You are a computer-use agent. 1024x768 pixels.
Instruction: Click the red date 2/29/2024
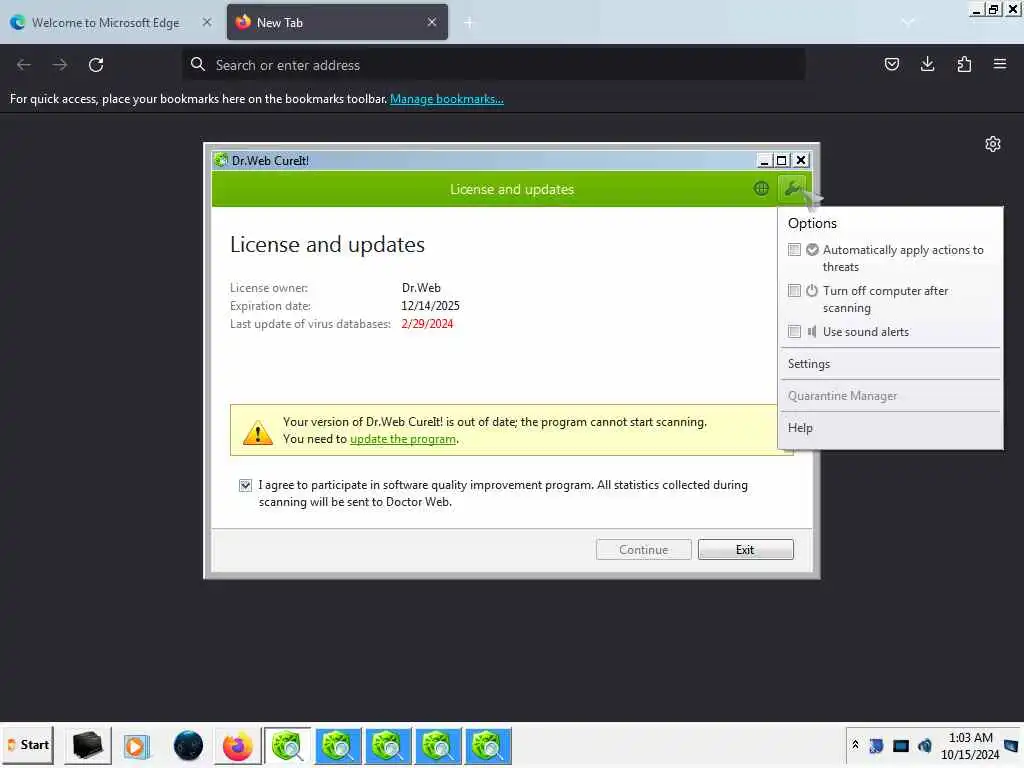427,324
